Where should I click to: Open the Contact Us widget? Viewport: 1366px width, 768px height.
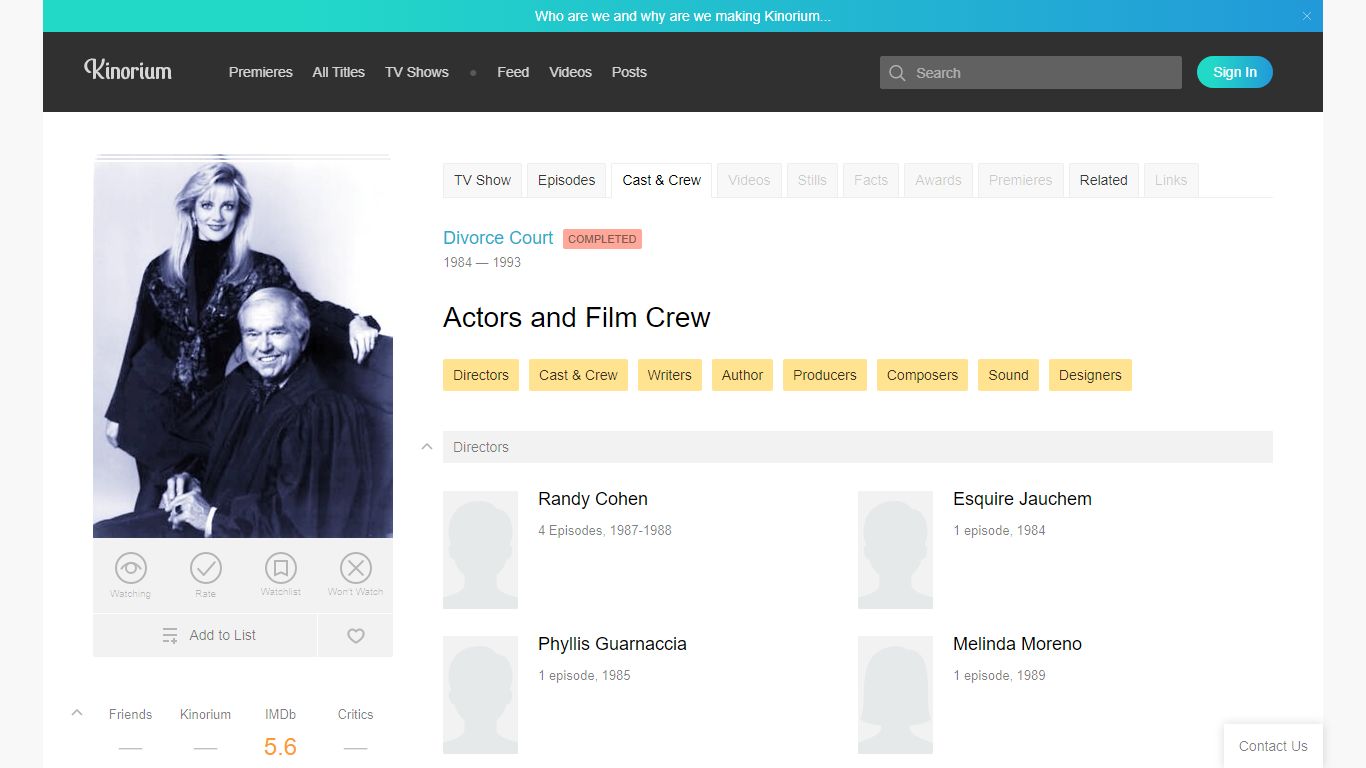[x=1273, y=746]
